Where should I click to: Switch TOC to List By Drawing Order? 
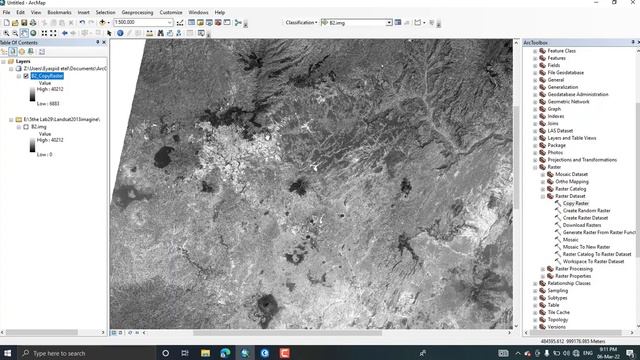(x=4, y=51)
